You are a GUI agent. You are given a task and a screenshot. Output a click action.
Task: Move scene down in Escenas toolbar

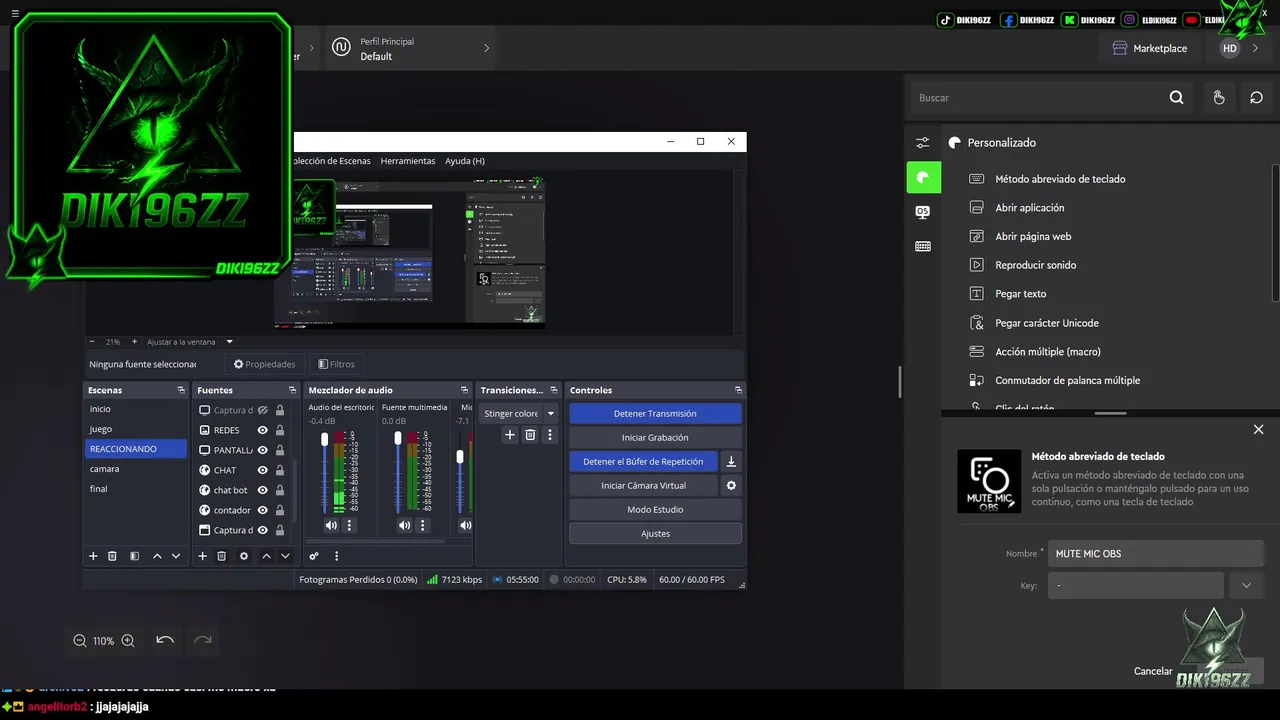[x=176, y=556]
